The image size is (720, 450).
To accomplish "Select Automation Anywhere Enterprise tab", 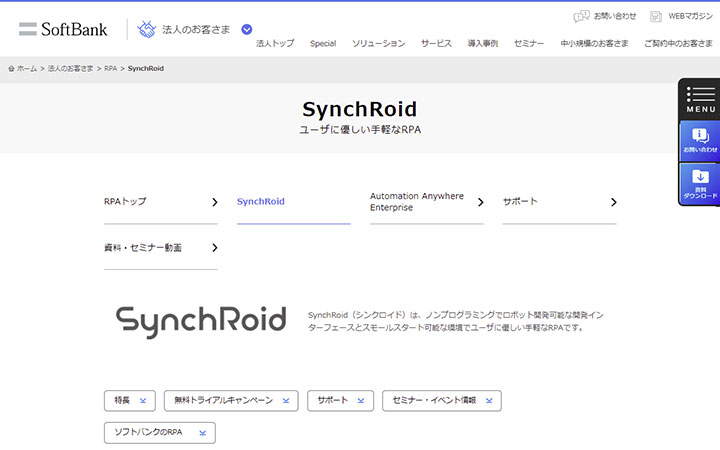I will [x=427, y=202].
